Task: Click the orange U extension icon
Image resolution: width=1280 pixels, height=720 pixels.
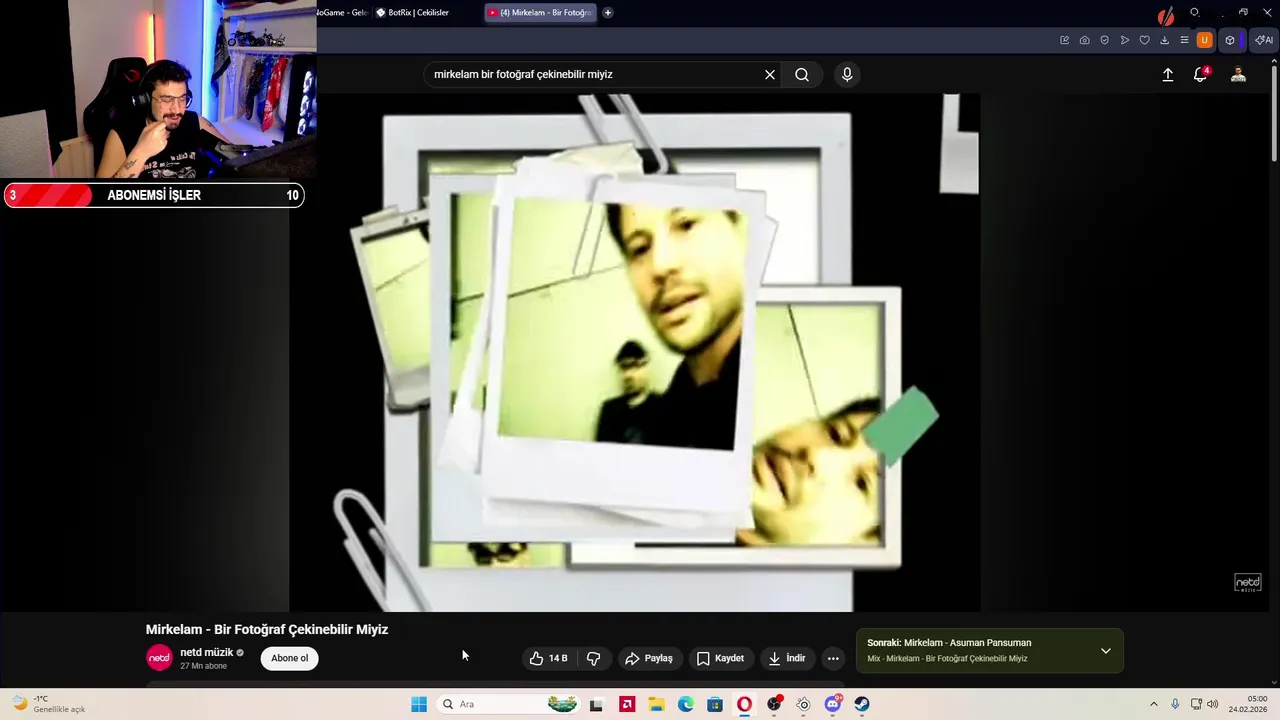Action: tap(1204, 40)
